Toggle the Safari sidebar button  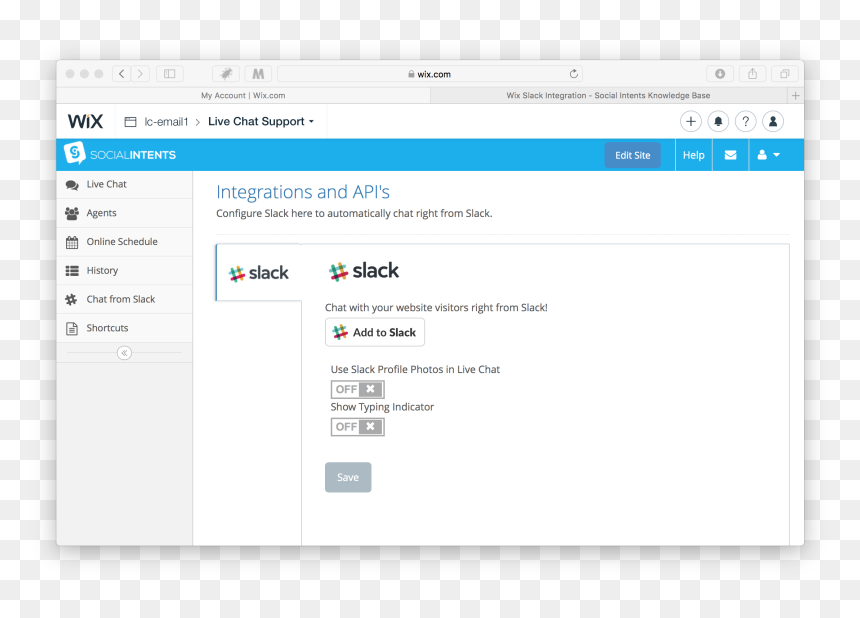[169, 73]
